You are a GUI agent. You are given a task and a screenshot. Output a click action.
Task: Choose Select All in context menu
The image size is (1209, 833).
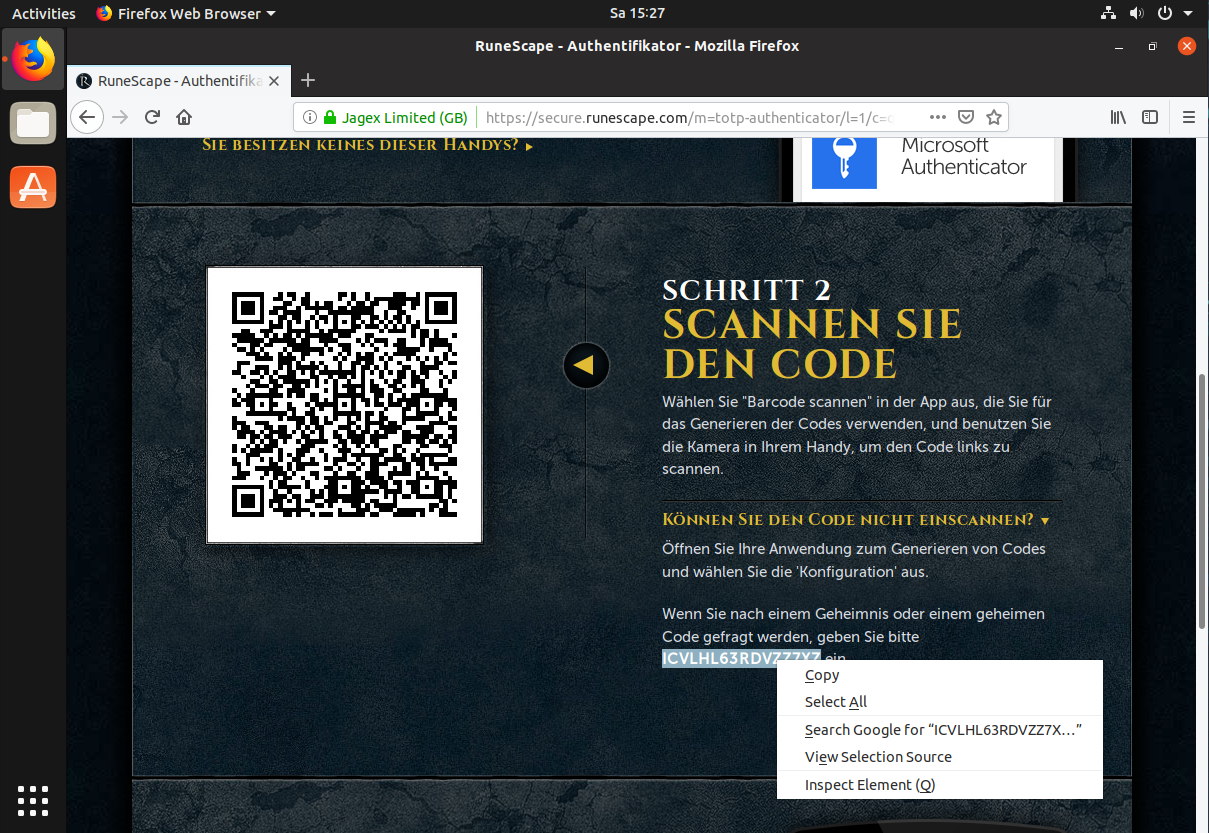(x=835, y=702)
